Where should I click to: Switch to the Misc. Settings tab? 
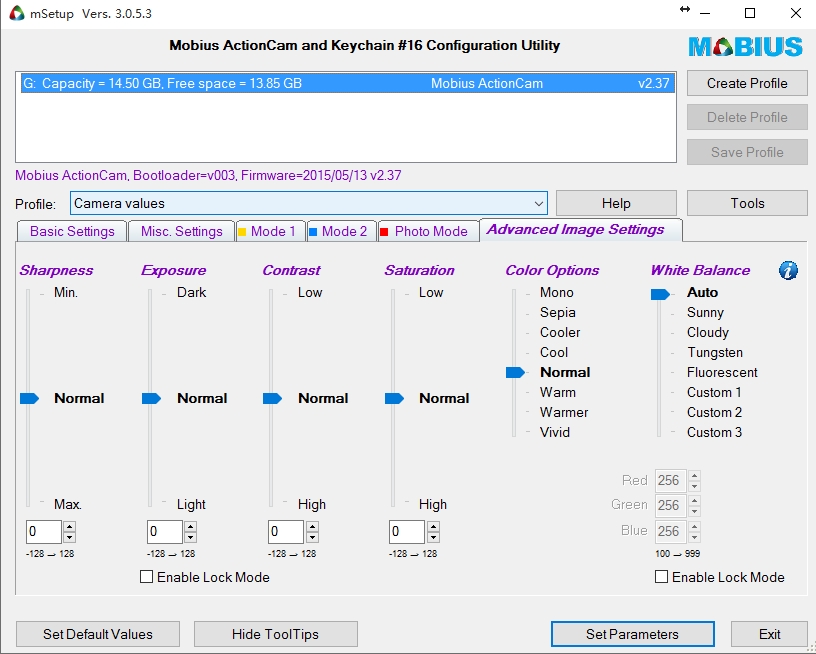click(x=181, y=232)
